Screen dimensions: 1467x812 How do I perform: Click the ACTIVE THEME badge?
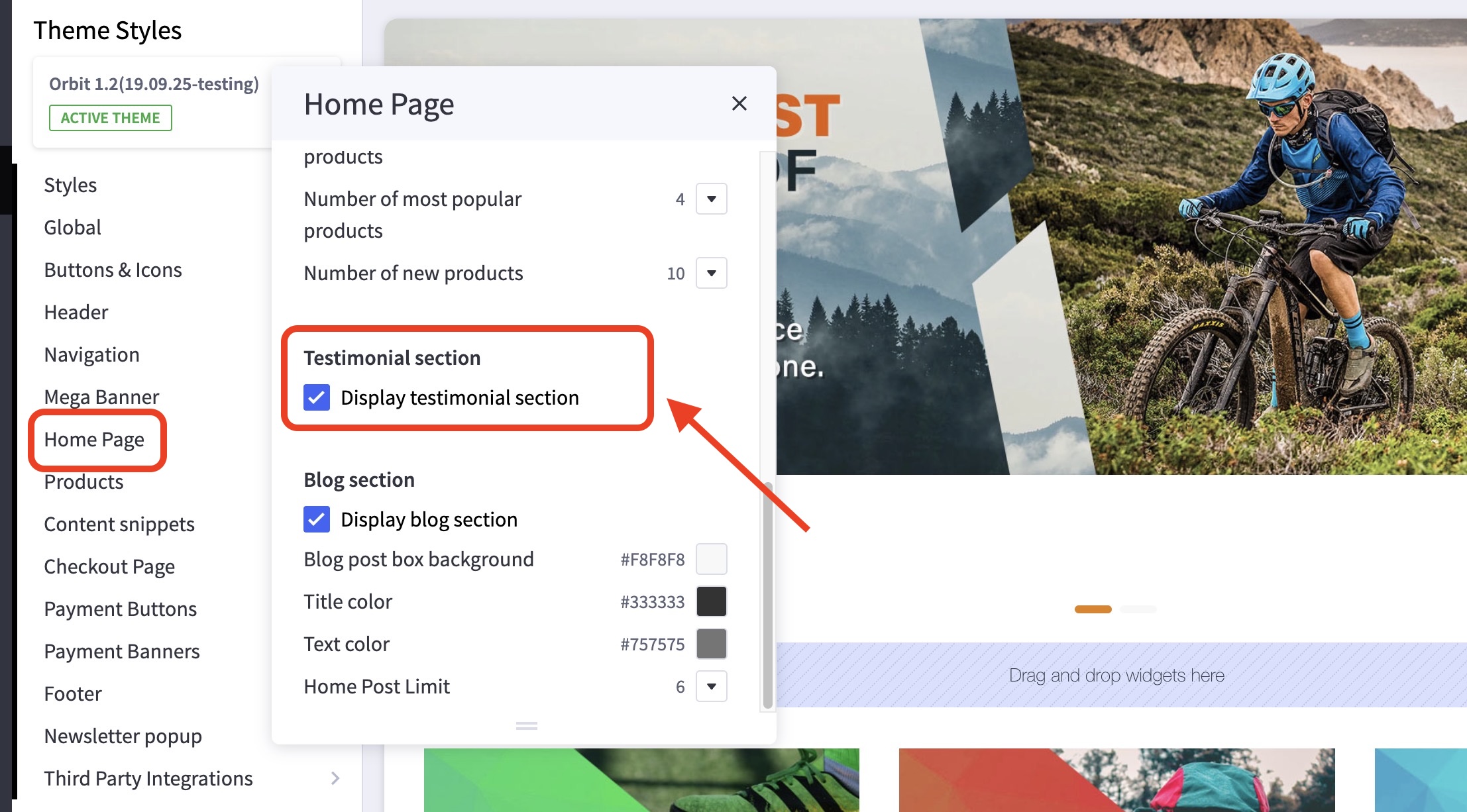(110, 118)
